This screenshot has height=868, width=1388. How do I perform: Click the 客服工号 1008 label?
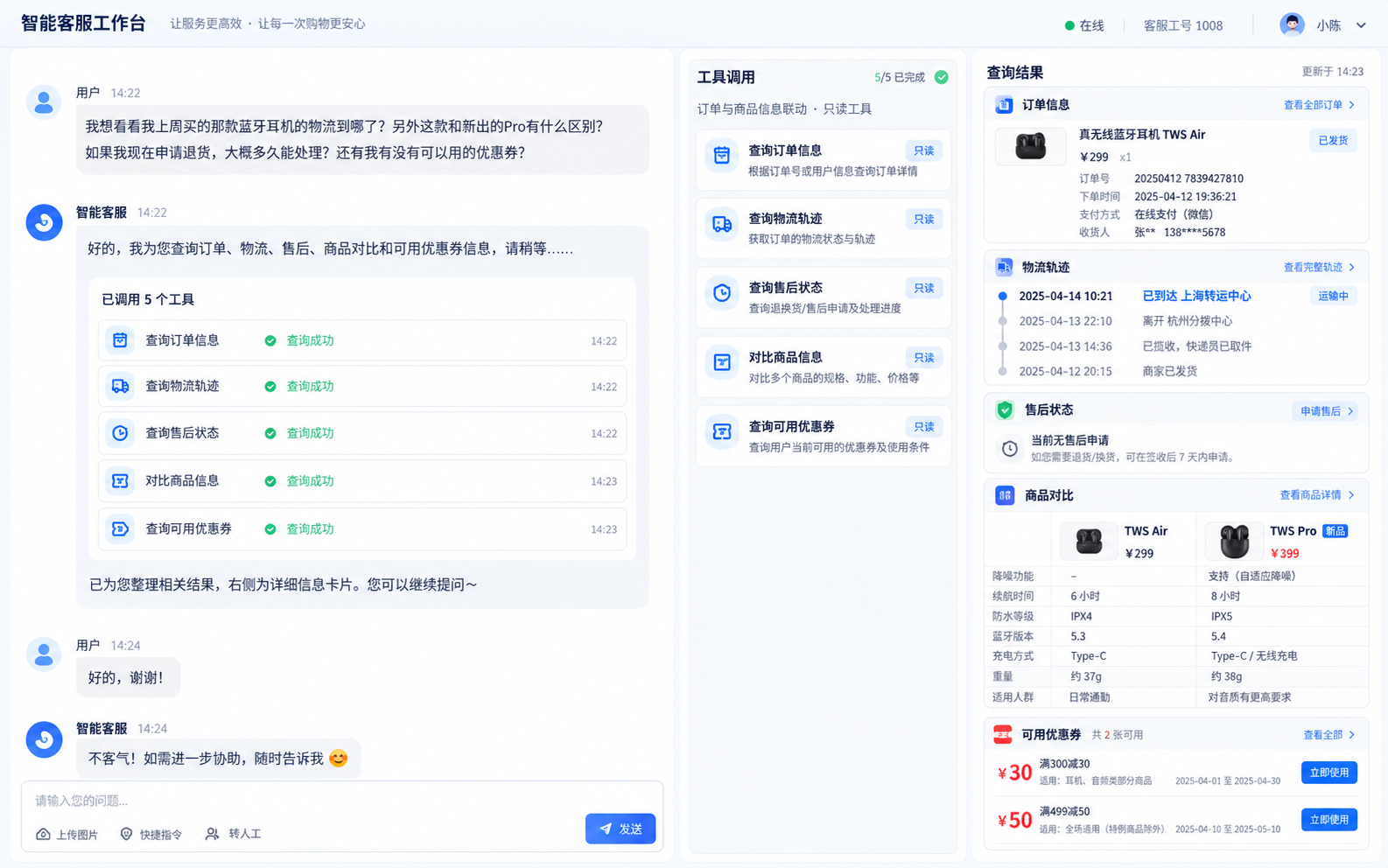tap(1183, 25)
